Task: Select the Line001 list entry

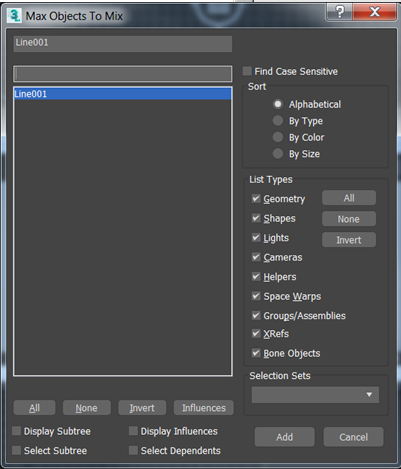Action: [123, 94]
